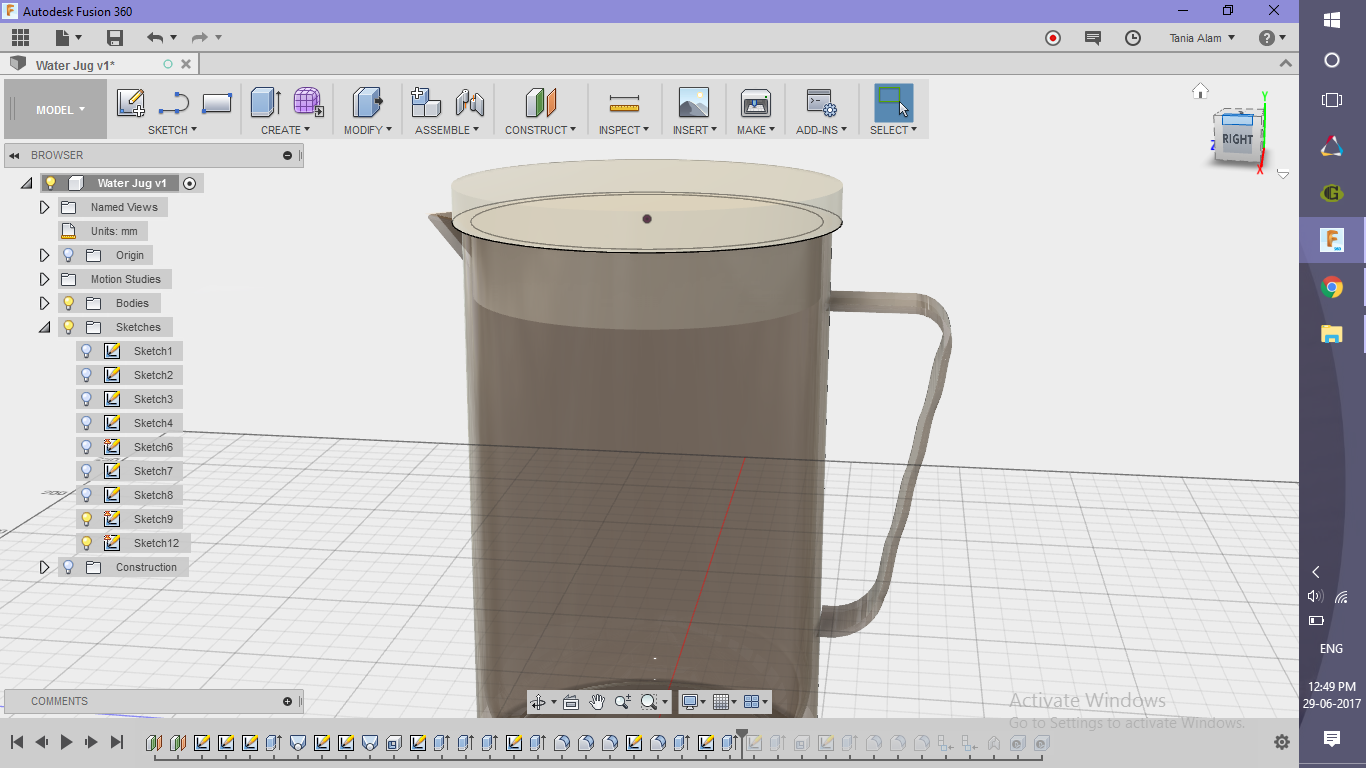Click the activate radio button for Water Jug v1
Screen dimensions: 1366x768
[190, 183]
